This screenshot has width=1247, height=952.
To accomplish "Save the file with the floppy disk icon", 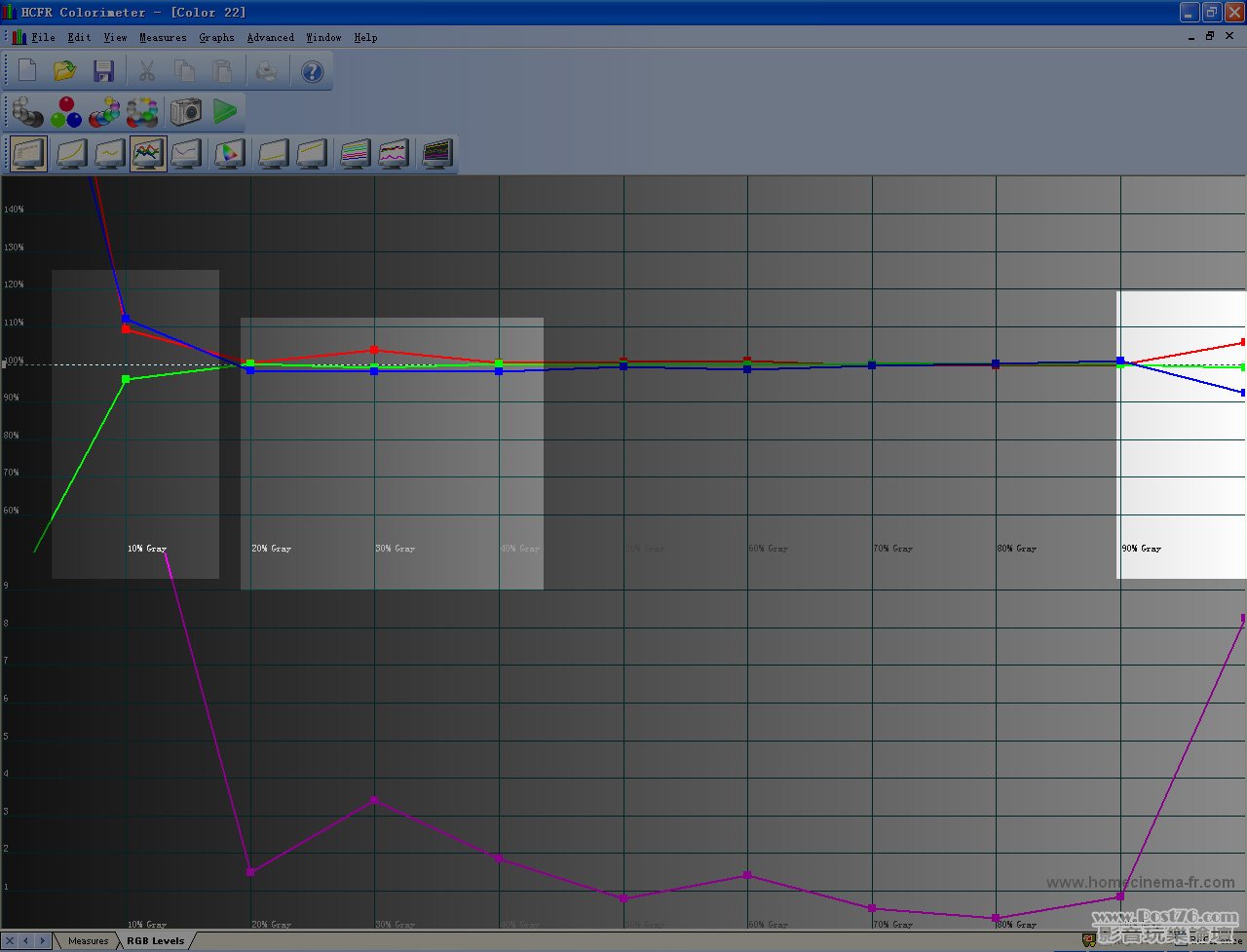I will [103, 71].
